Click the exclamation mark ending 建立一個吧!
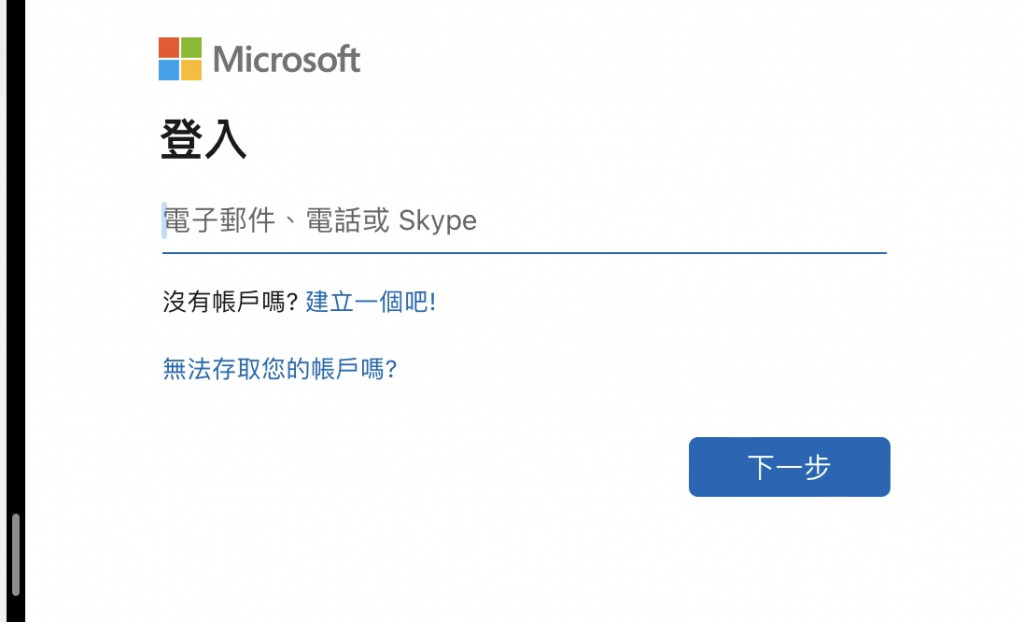The height and width of the screenshot is (622, 1024). 433,302
